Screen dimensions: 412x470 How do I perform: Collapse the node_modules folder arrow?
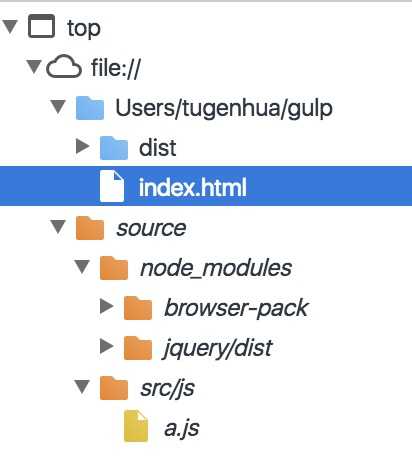pyautogui.click(x=82, y=267)
